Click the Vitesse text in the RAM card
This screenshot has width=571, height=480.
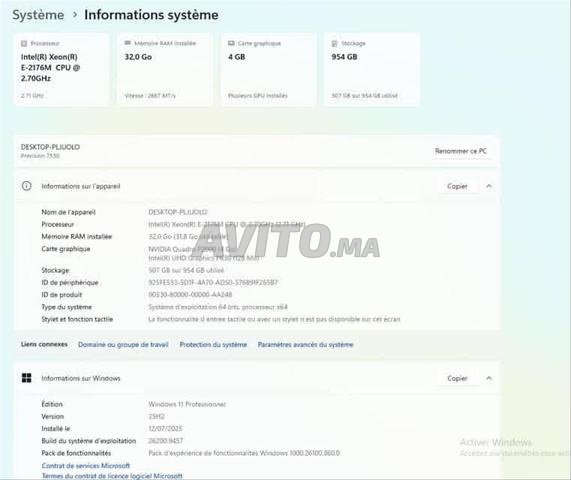coord(150,96)
